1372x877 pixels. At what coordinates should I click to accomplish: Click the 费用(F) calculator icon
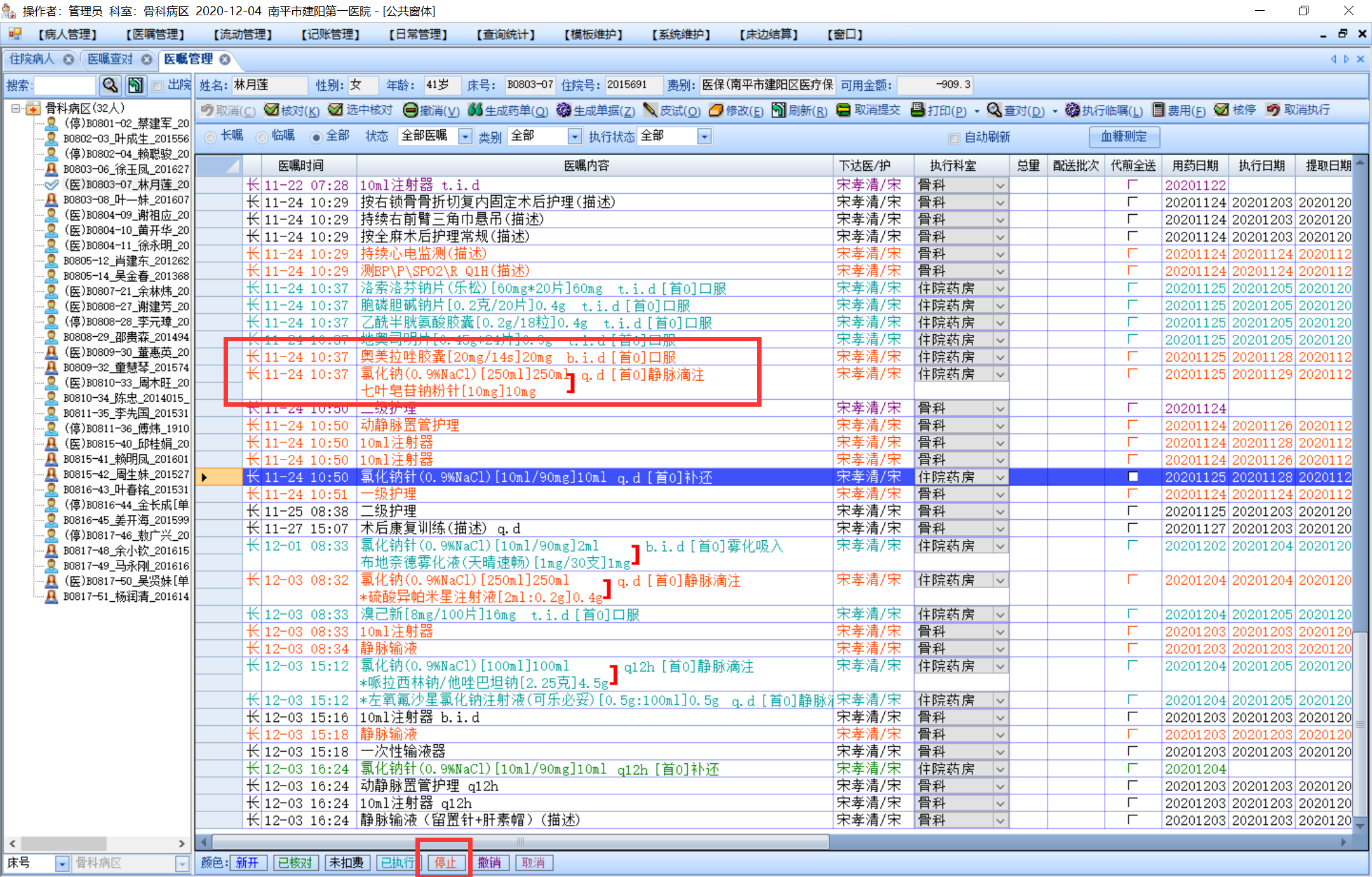(x=1159, y=110)
